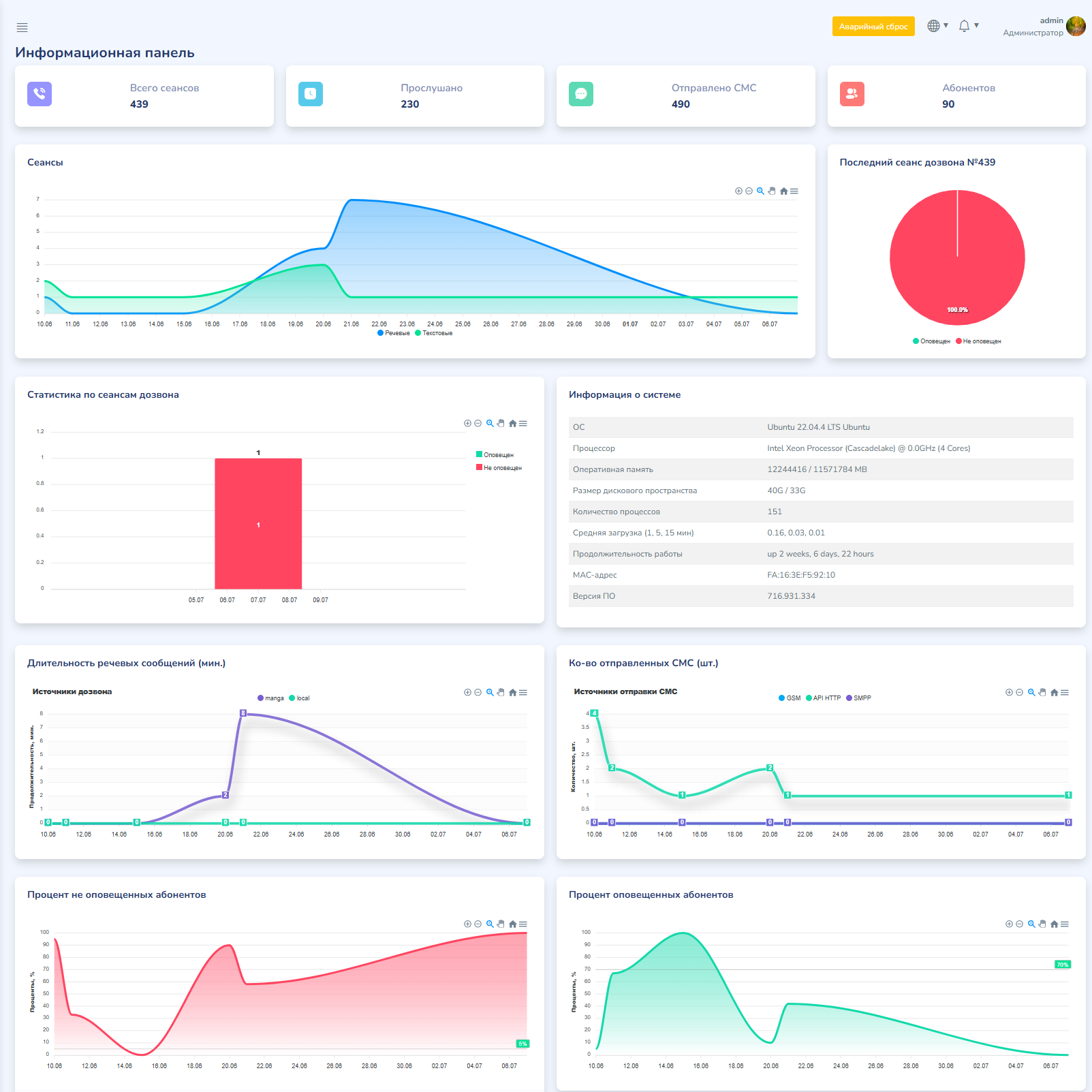
Task: Zoom out on Длительность речевых сообщений chart
Action: (478, 693)
